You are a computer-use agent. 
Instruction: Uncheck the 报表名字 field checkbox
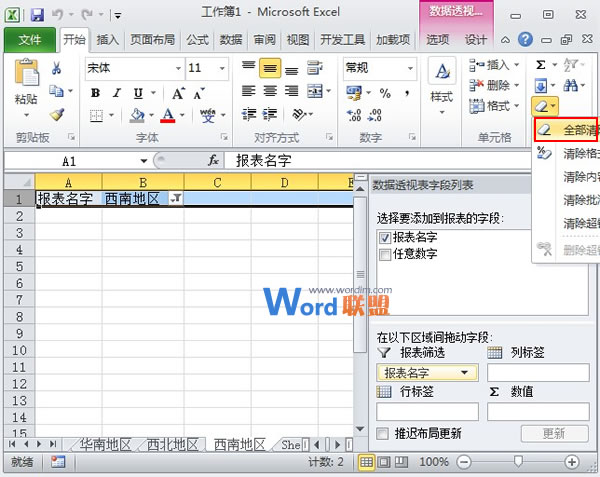pos(385,238)
